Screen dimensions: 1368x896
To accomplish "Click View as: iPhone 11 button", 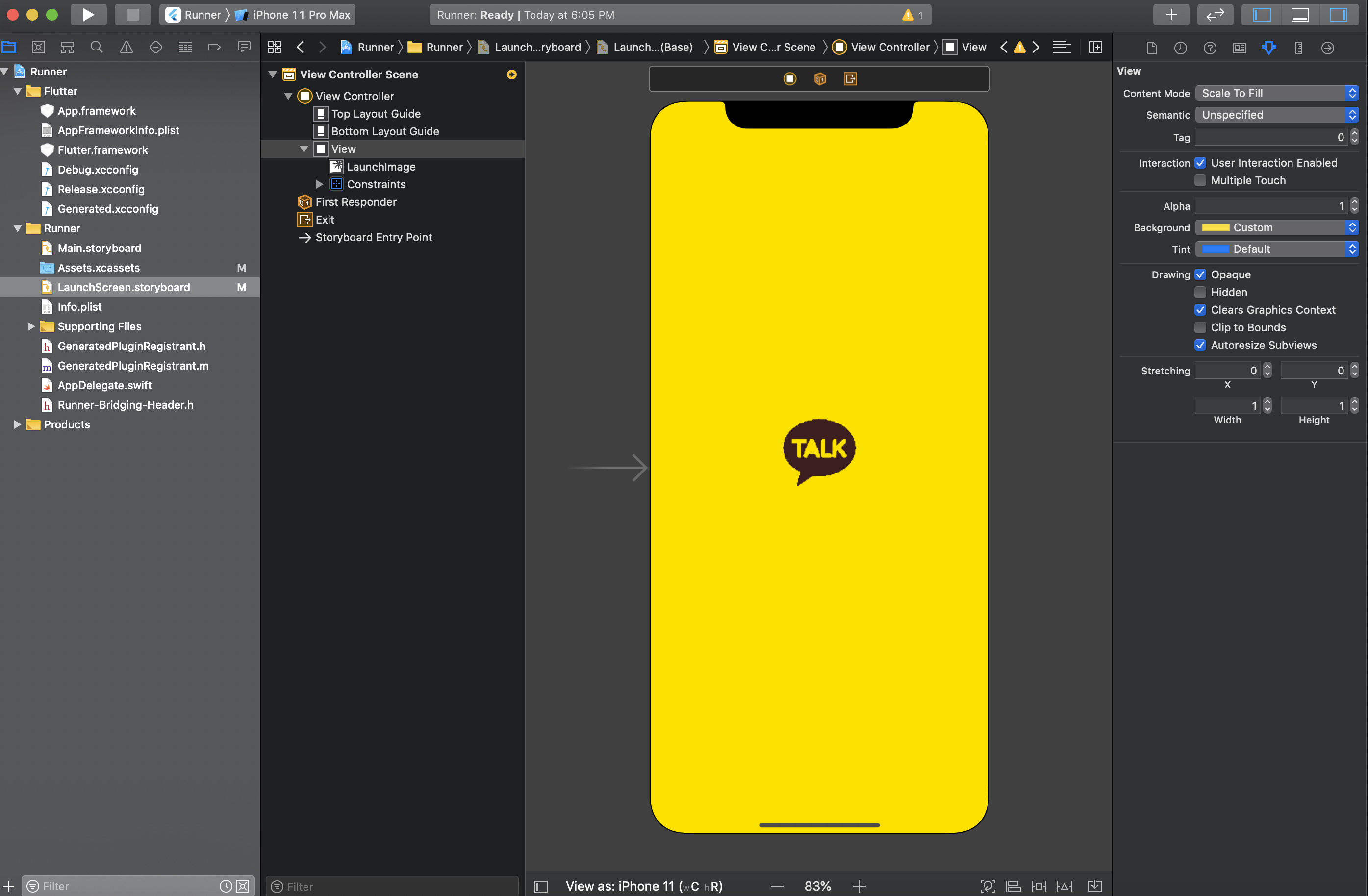I will click(x=643, y=886).
